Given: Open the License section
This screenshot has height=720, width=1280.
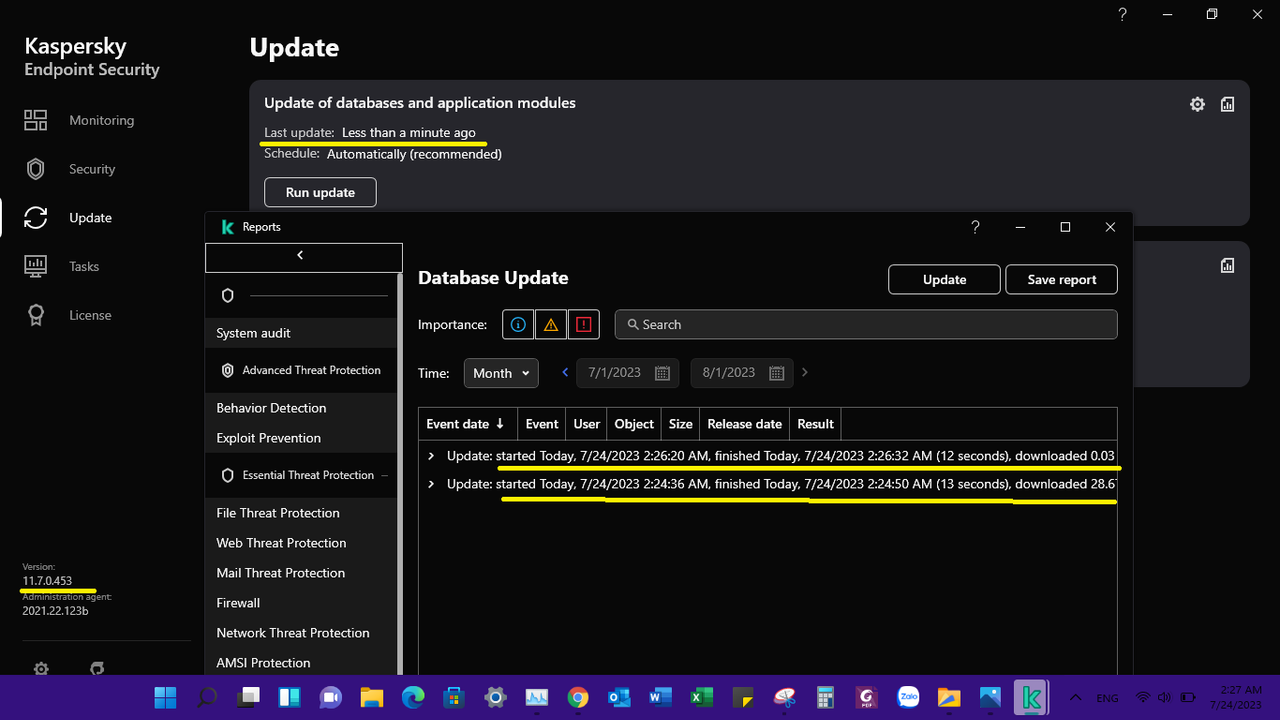Looking at the screenshot, I should [x=67, y=315].
